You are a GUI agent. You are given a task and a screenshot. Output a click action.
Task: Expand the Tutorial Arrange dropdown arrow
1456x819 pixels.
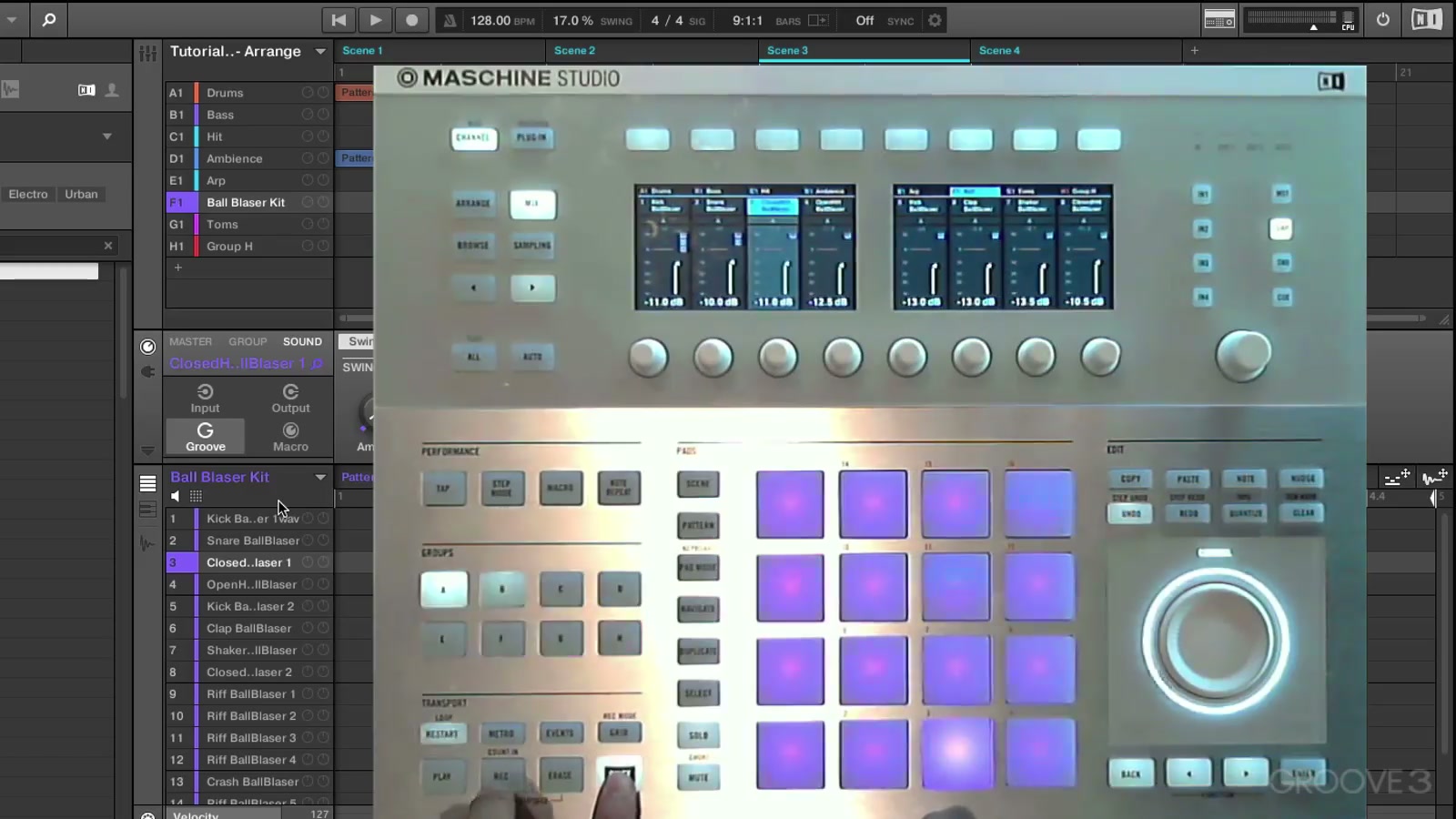tap(320, 51)
